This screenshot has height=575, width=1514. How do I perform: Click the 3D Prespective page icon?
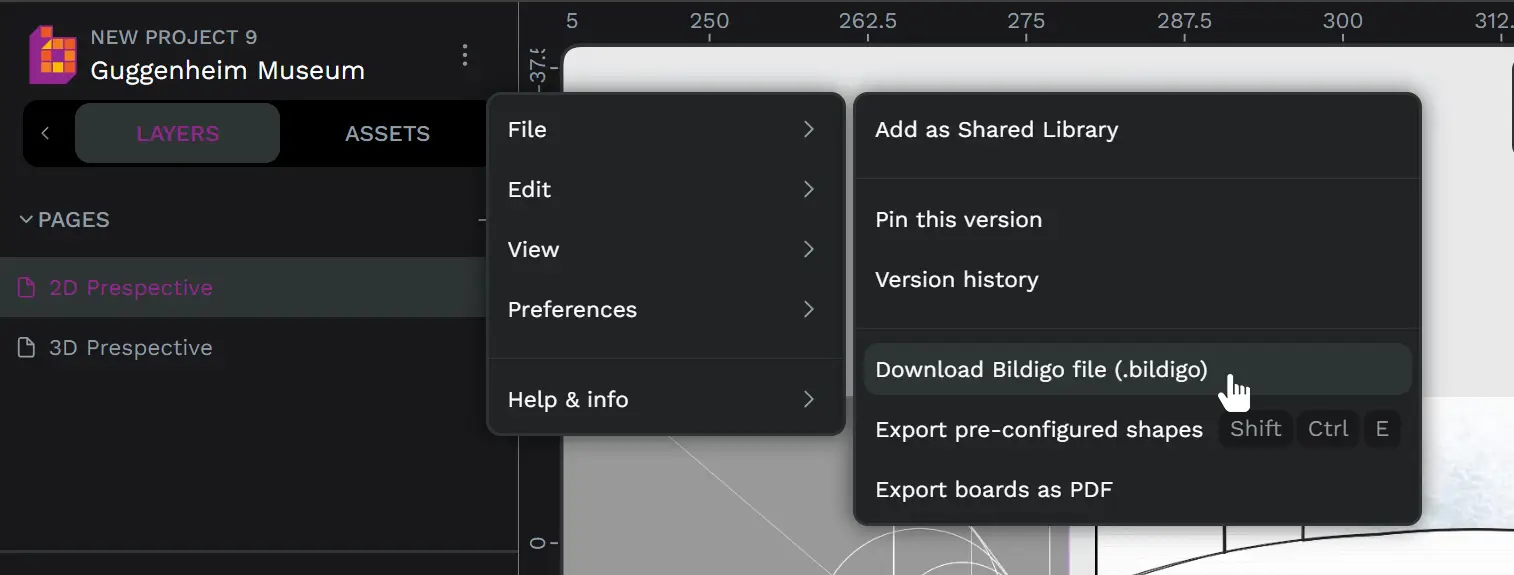[28, 348]
